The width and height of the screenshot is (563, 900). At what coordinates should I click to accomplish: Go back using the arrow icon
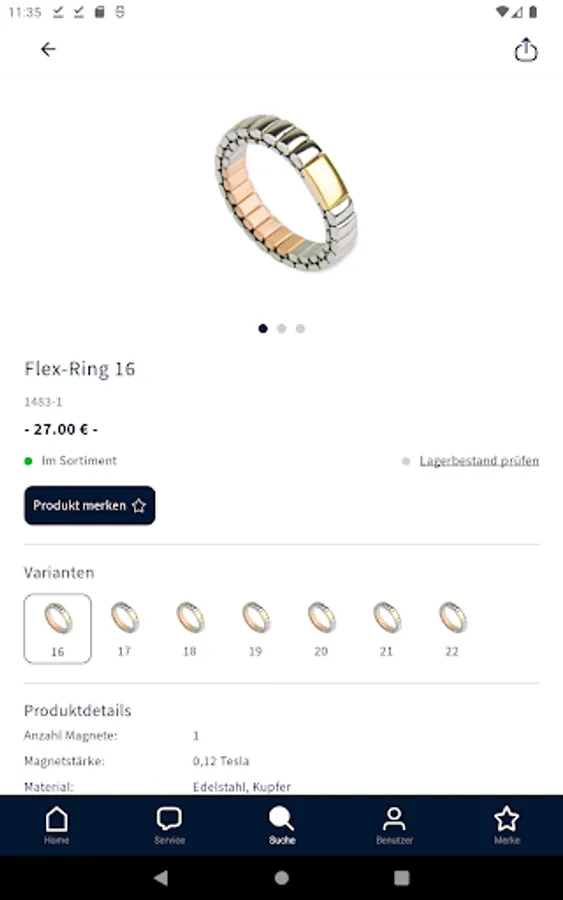pos(48,49)
